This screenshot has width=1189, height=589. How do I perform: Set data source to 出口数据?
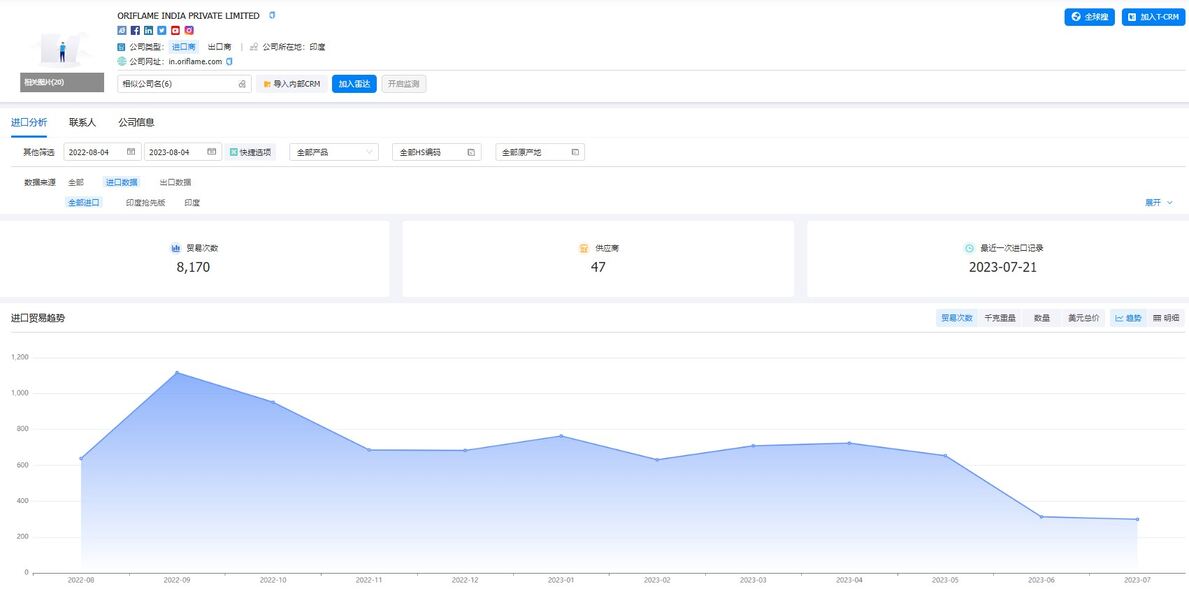click(x=175, y=183)
